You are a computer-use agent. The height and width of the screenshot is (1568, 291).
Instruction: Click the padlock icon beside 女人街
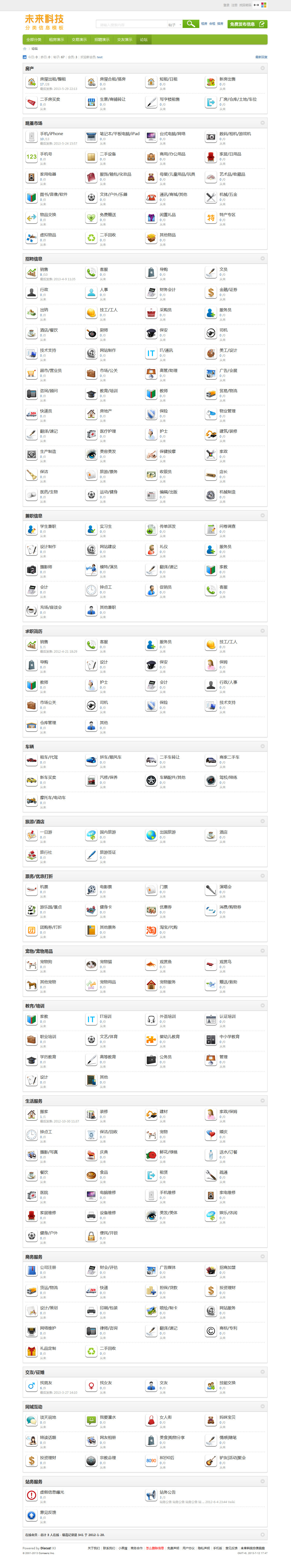pyautogui.click(x=151, y=1421)
